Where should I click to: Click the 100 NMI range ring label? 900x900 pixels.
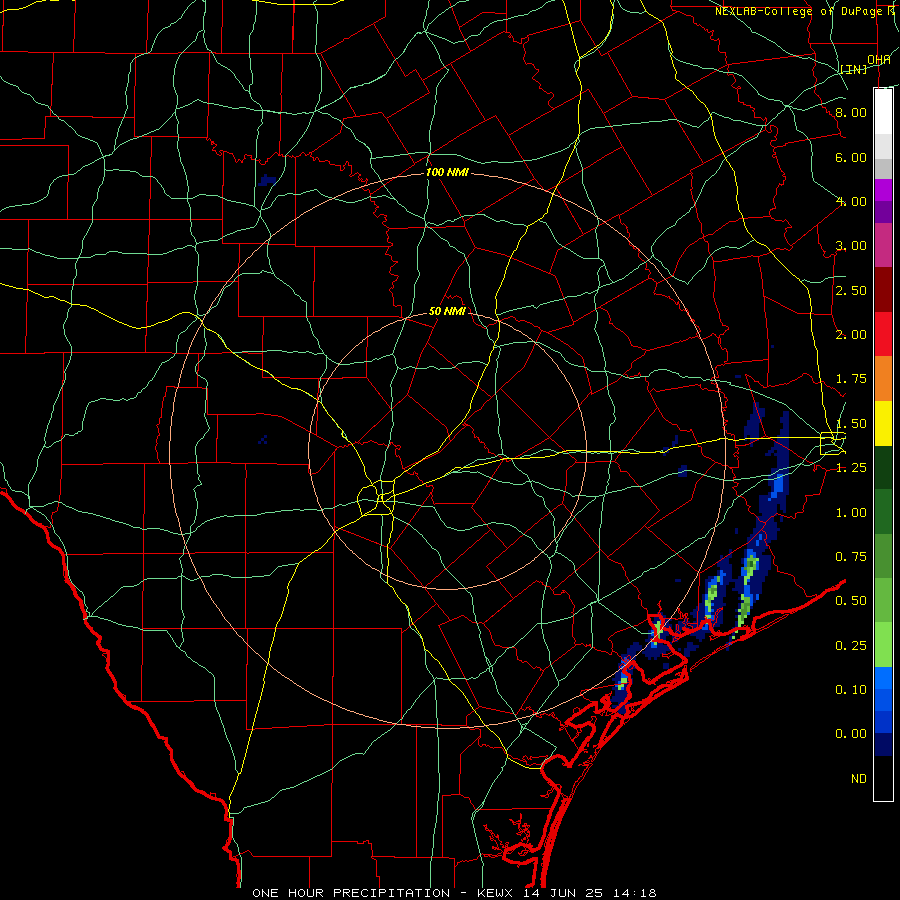point(447,172)
